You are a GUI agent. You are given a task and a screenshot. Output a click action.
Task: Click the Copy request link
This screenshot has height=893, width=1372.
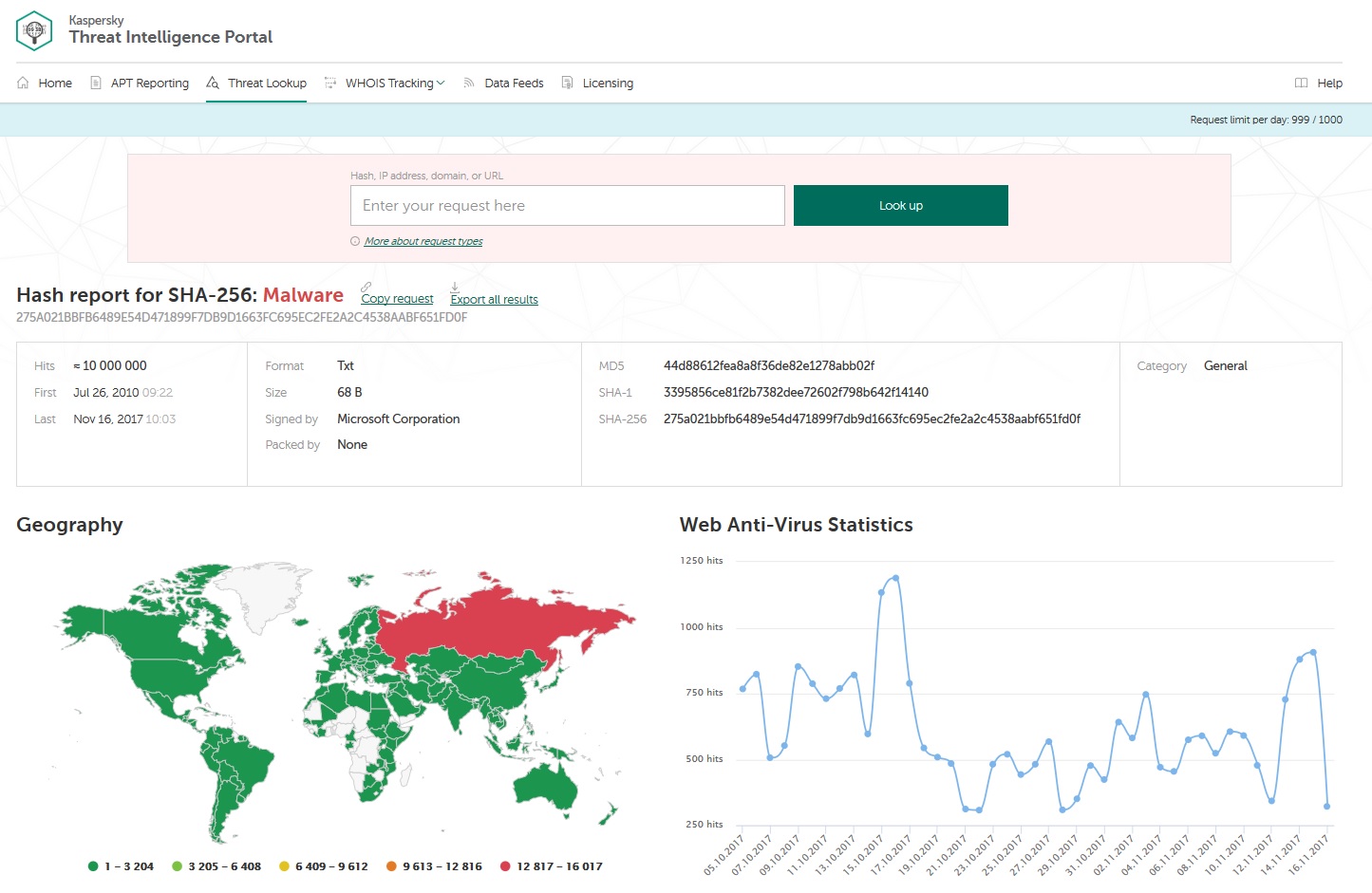tap(397, 299)
